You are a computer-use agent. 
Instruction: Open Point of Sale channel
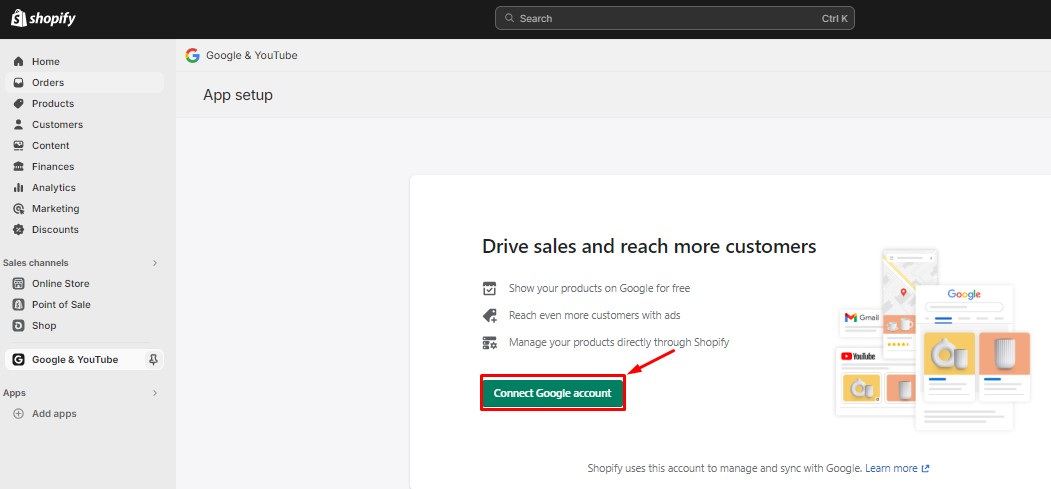pos(84,305)
